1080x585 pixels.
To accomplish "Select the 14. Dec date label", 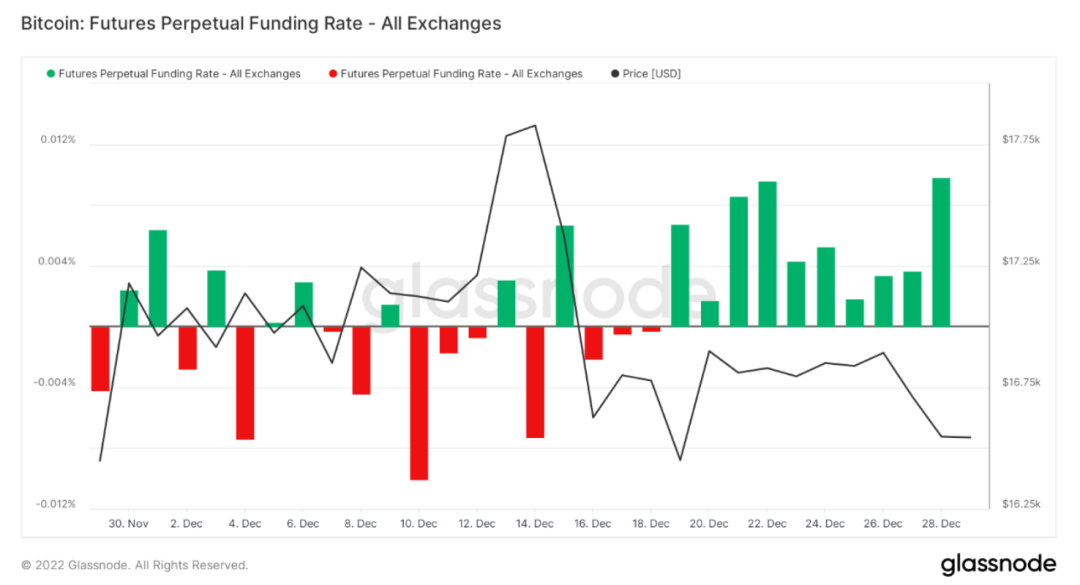I will click(x=535, y=523).
